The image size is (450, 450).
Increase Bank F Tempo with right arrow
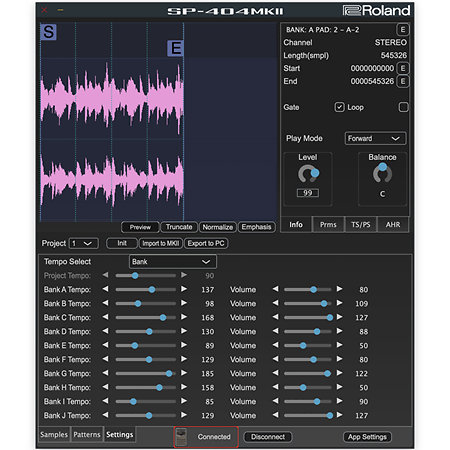tap(184, 359)
